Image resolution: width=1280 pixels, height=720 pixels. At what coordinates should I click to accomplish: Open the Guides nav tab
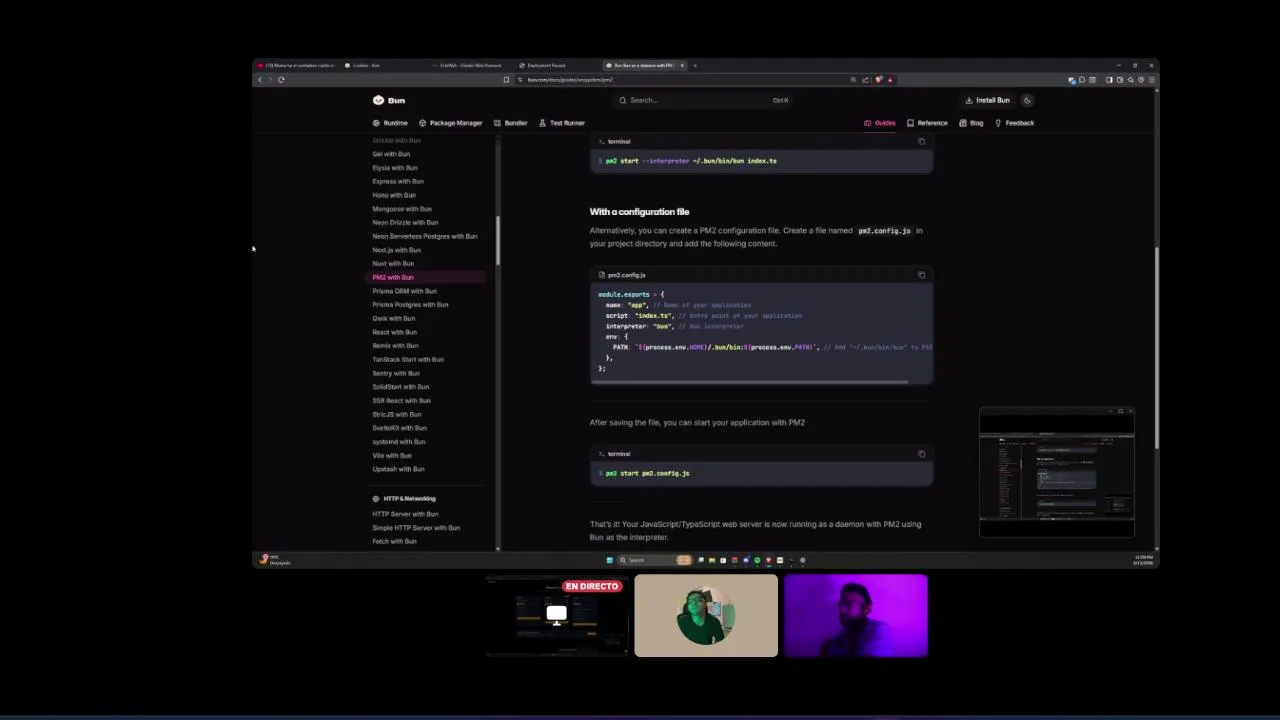coord(880,123)
